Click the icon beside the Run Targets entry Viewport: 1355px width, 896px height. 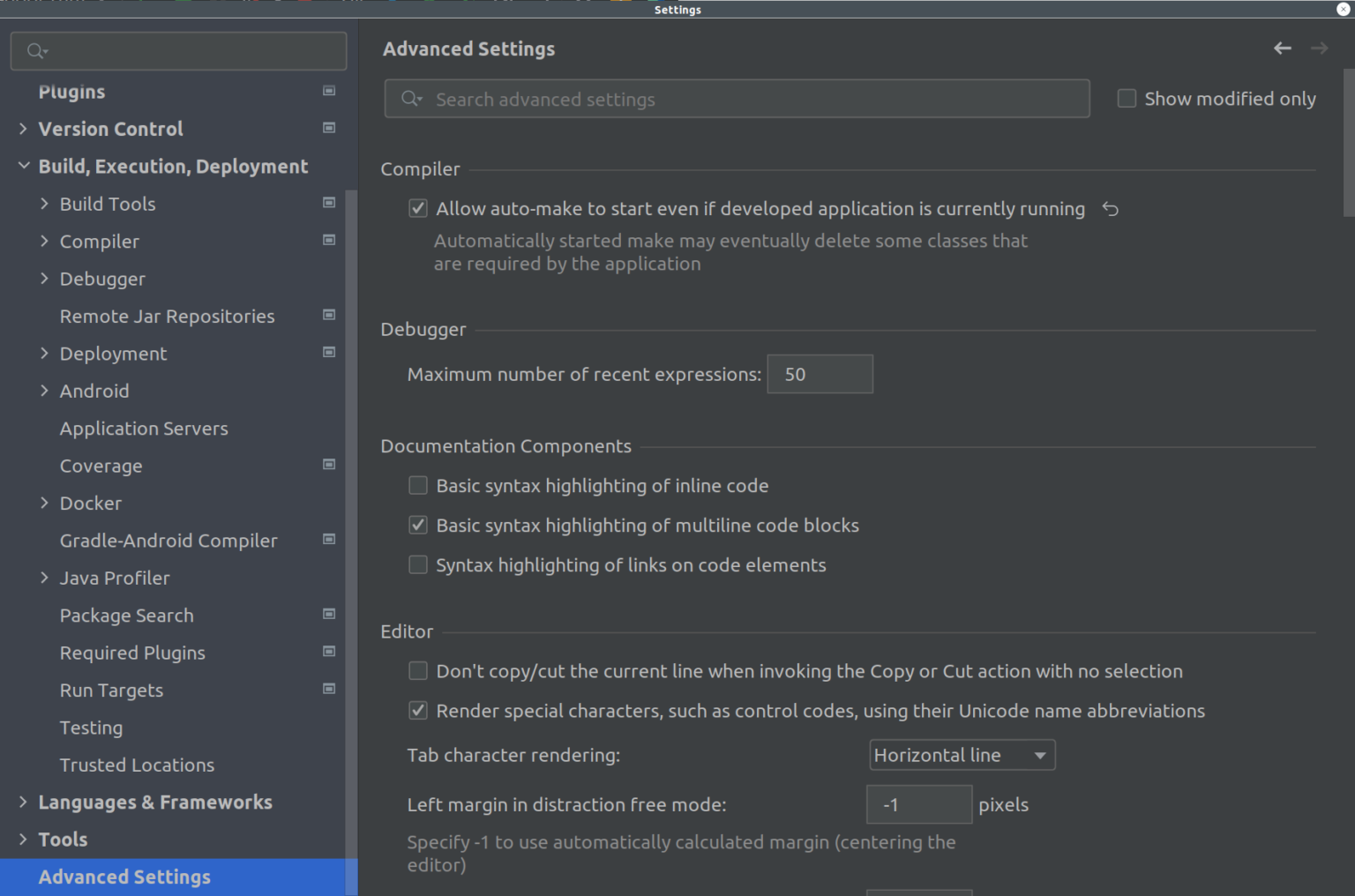(x=328, y=689)
